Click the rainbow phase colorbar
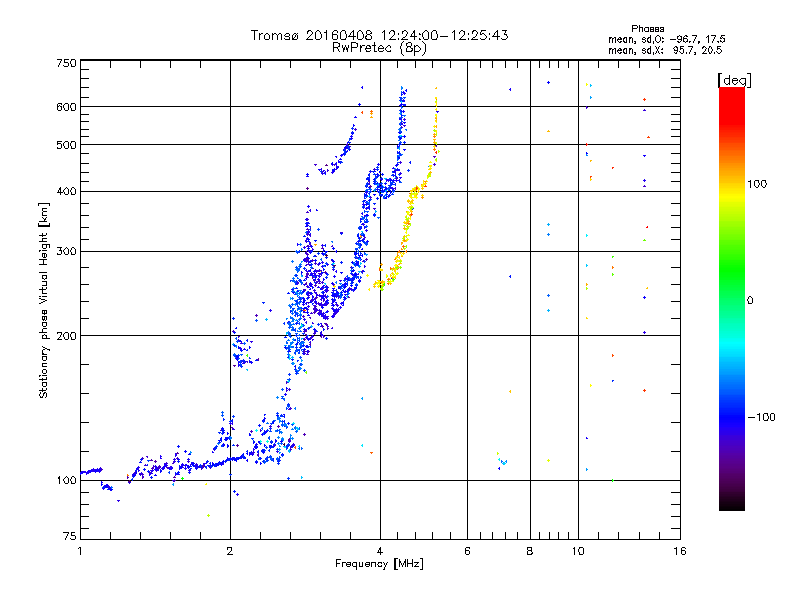 732,298
